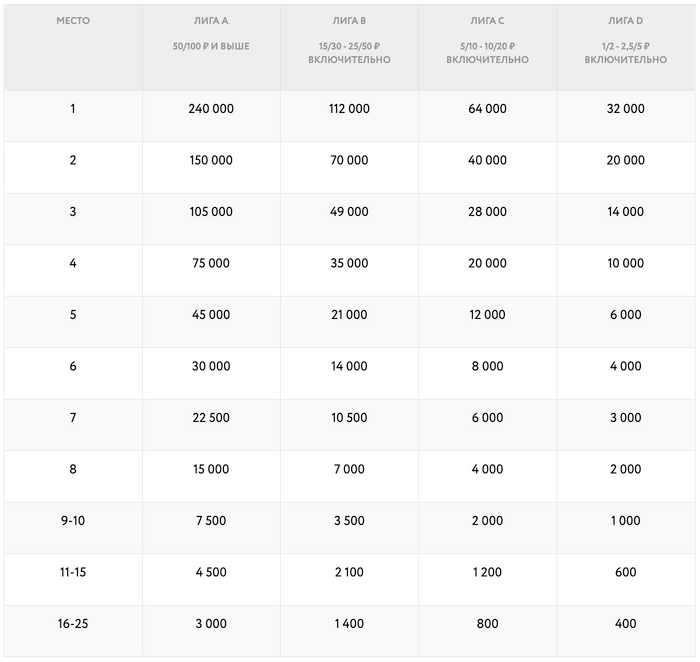The width and height of the screenshot is (700, 662).
Task: Click place row 16-25 label
Action: pos(73,624)
